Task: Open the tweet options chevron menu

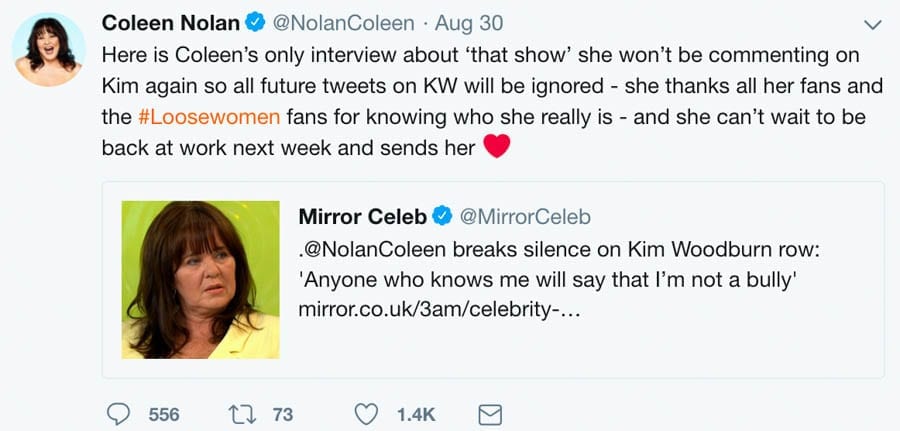Action: (872, 23)
